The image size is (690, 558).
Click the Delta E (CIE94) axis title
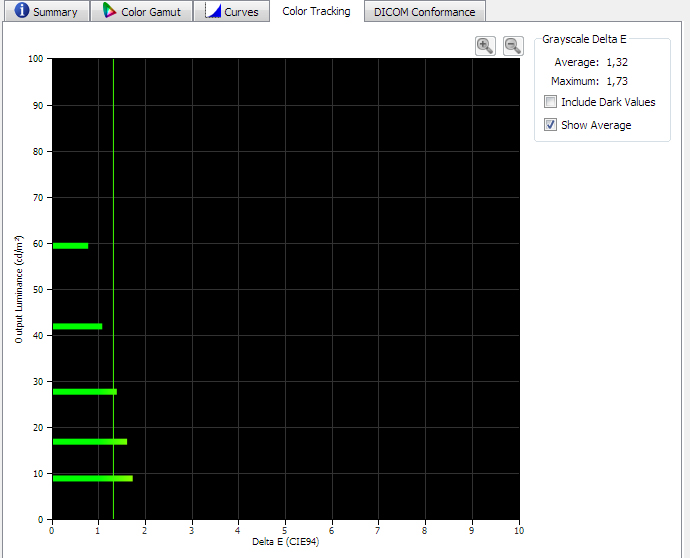click(285, 542)
